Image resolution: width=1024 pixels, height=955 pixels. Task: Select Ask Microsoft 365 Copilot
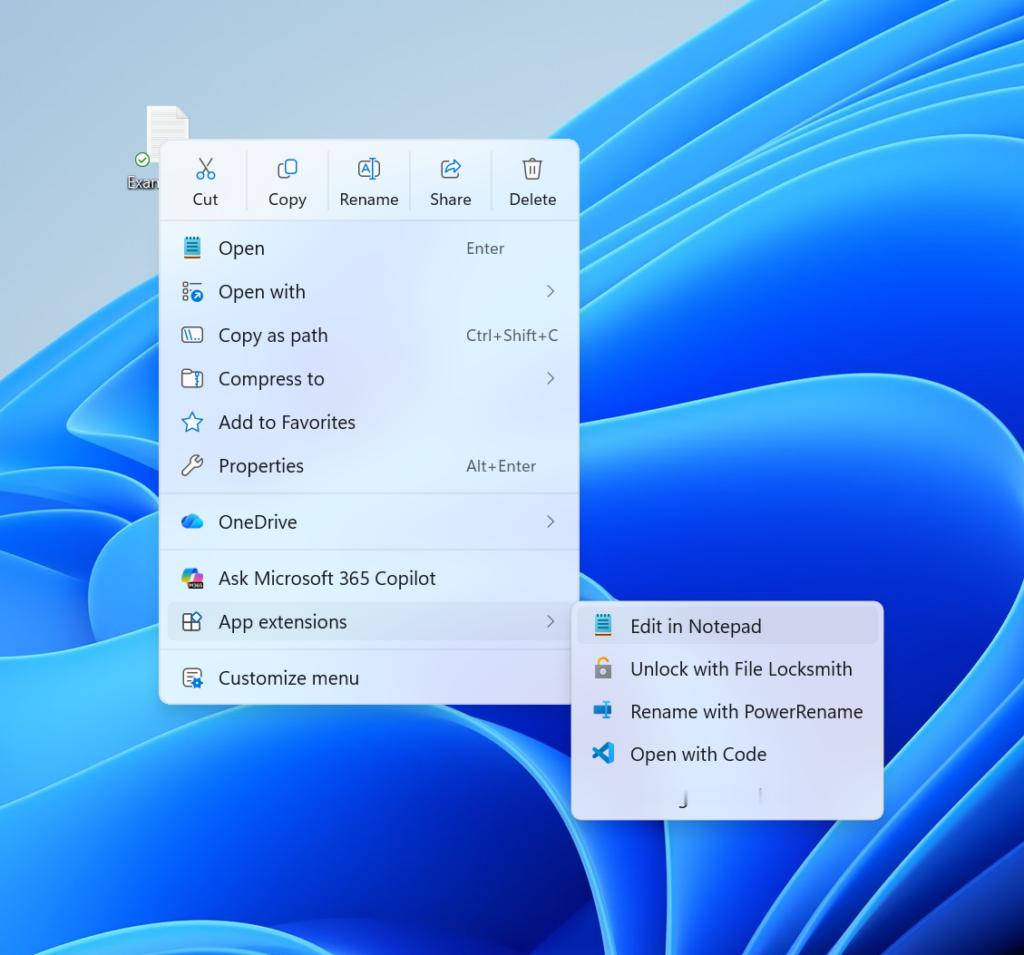coord(369,578)
